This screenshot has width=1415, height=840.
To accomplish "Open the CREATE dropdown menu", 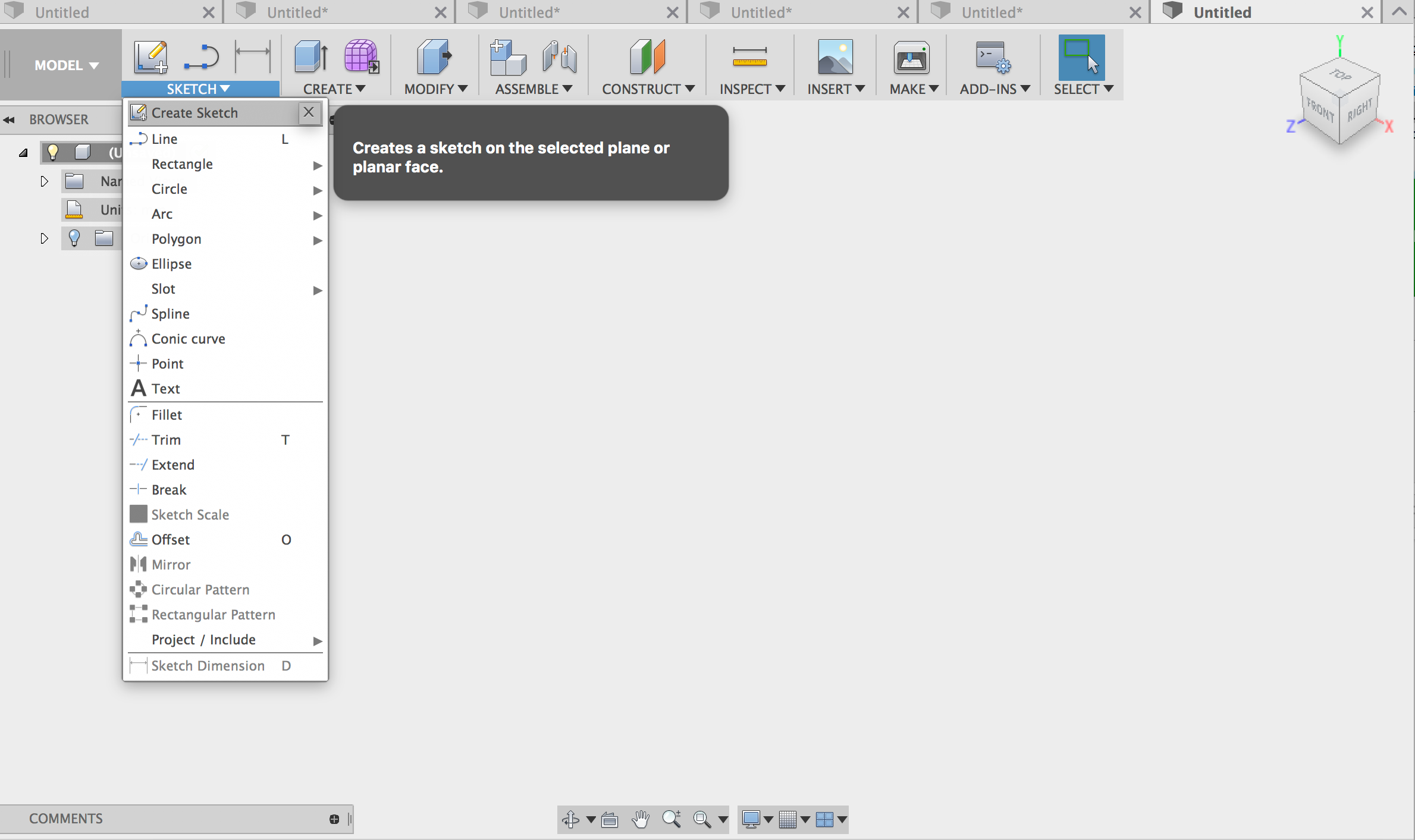I will pos(334,89).
